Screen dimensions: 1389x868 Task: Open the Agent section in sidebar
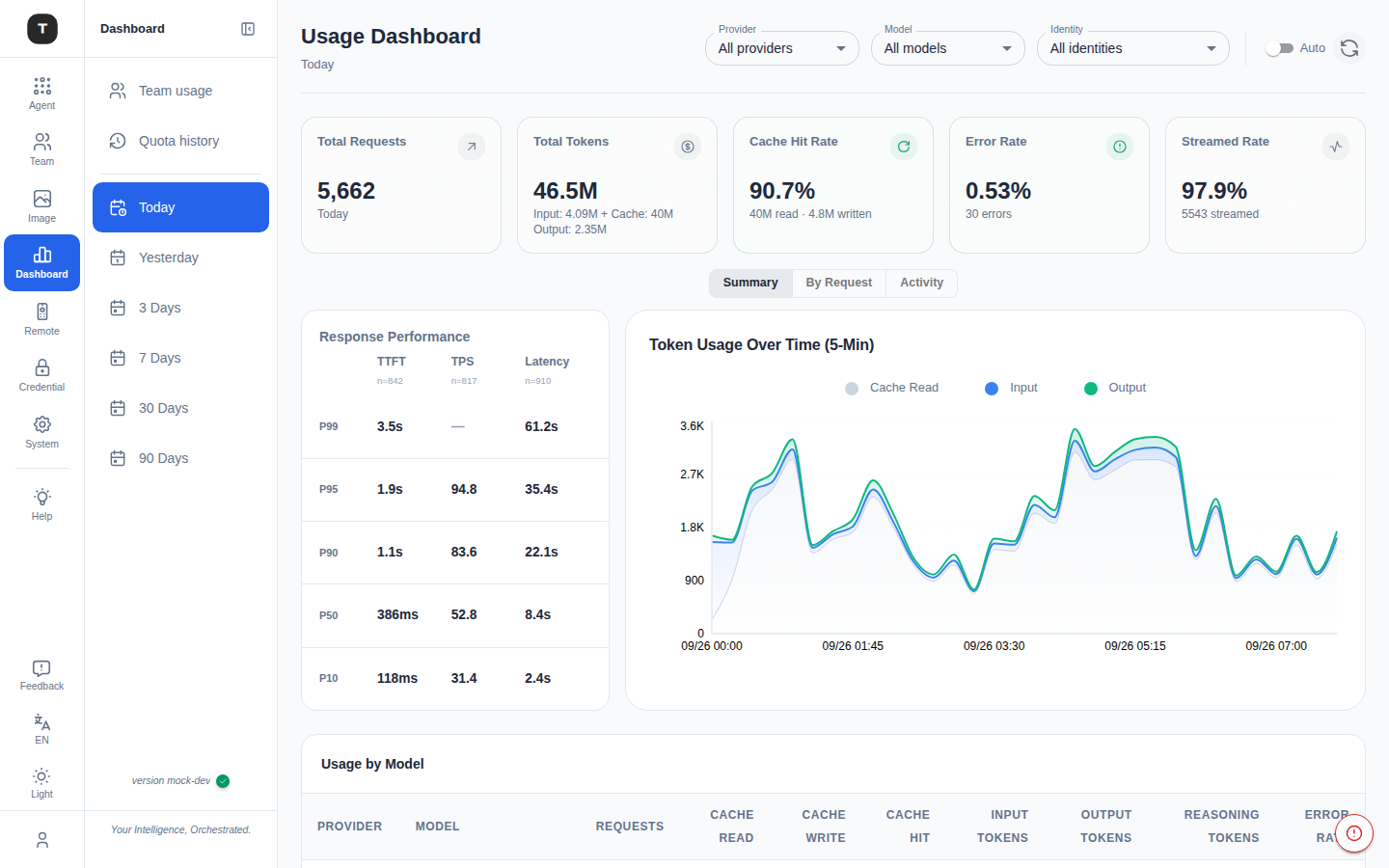click(x=41, y=94)
